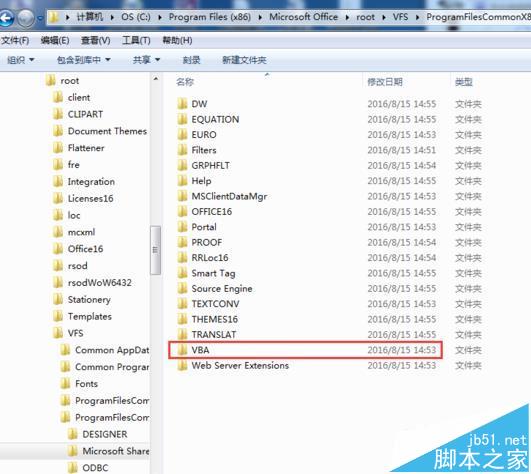531x474 pixels.
Task: Select Document Themes in the tree
Action: [x=107, y=131]
